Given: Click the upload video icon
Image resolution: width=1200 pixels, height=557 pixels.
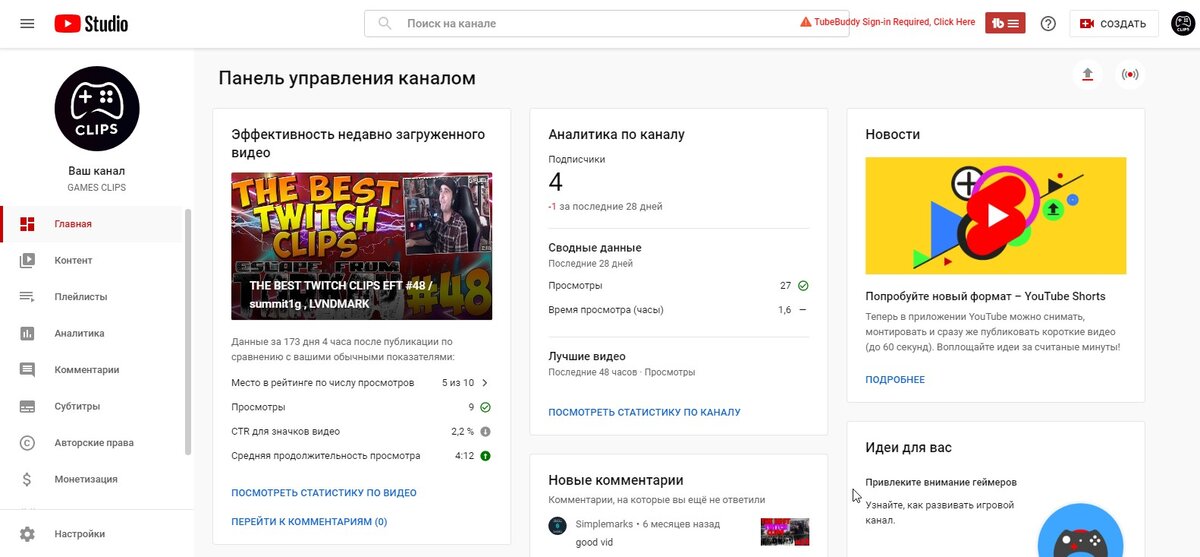Looking at the screenshot, I should point(1088,75).
